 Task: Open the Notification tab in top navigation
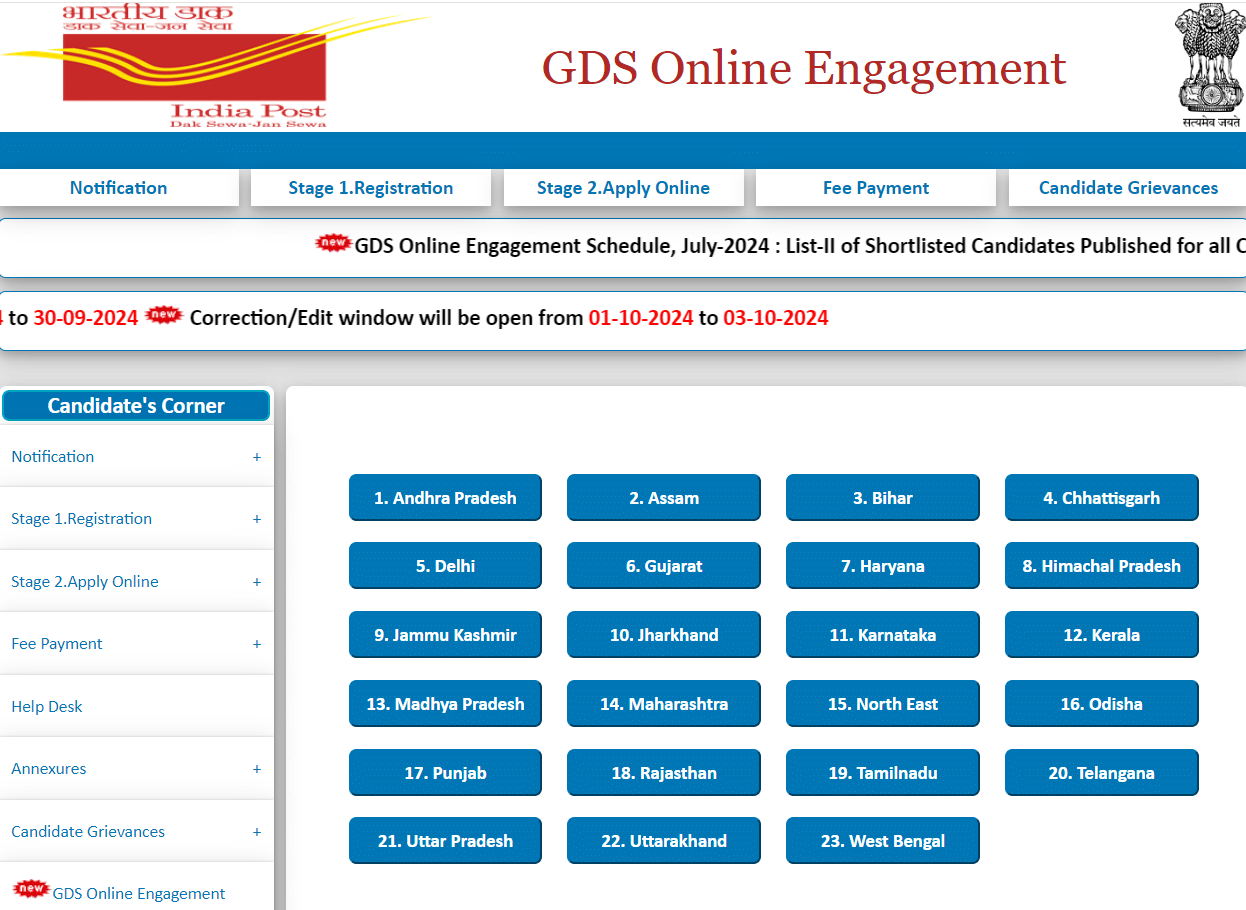click(x=118, y=188)
